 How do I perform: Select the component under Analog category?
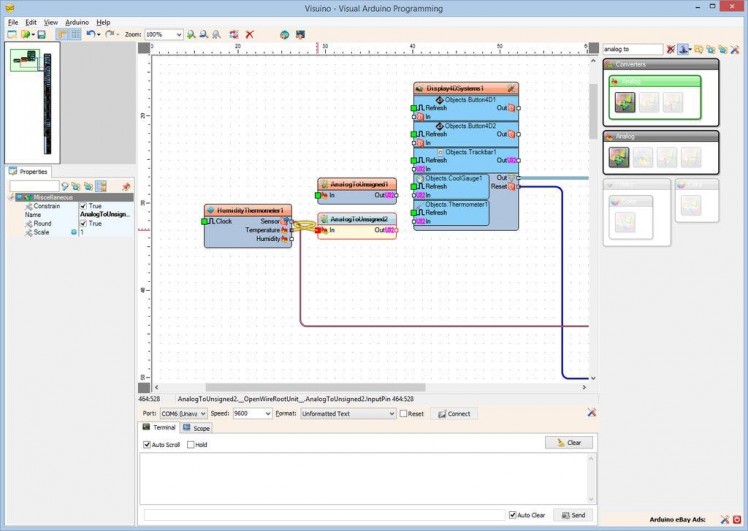click(619, 157)
